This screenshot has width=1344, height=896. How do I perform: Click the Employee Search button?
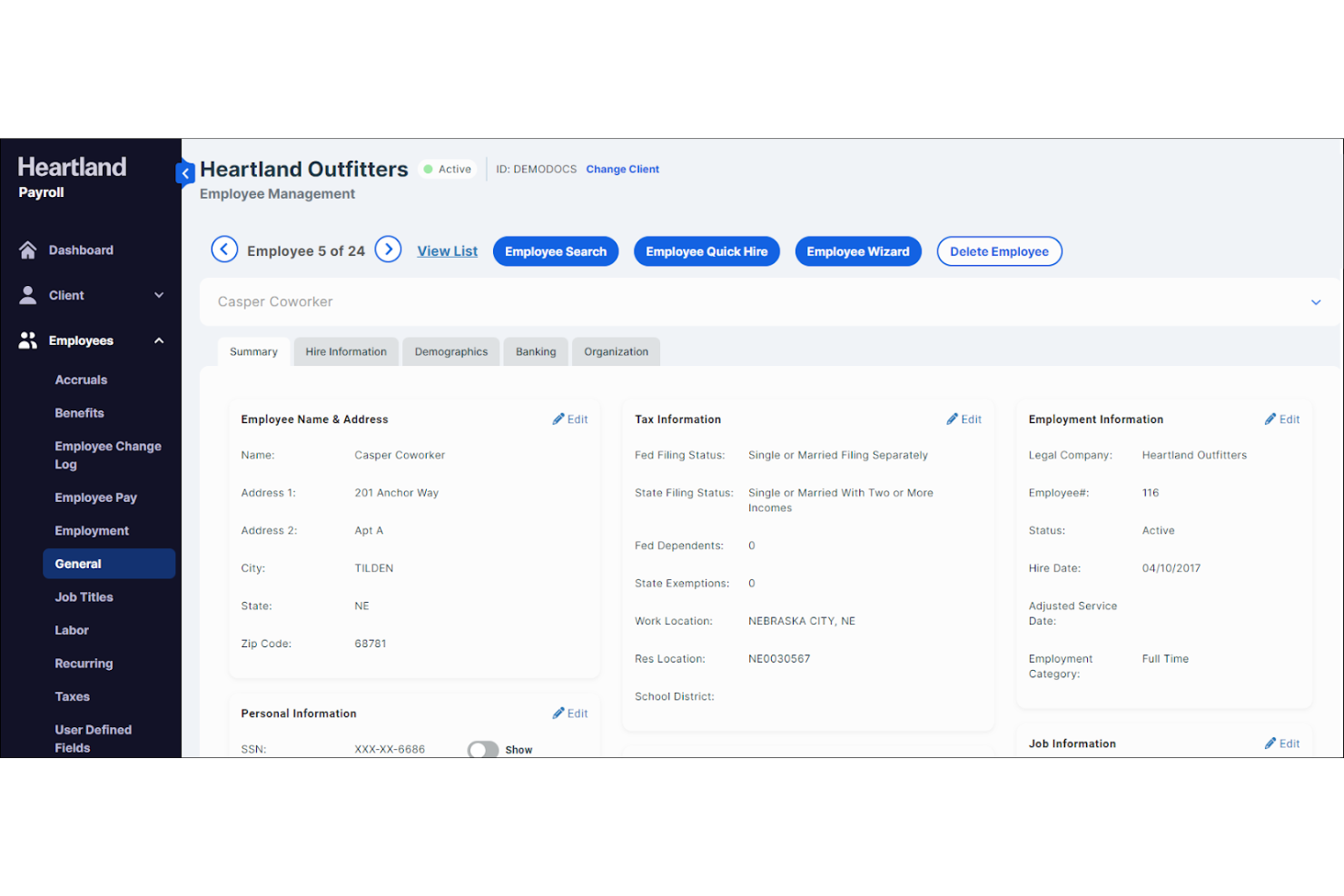[x=556, y=251]
